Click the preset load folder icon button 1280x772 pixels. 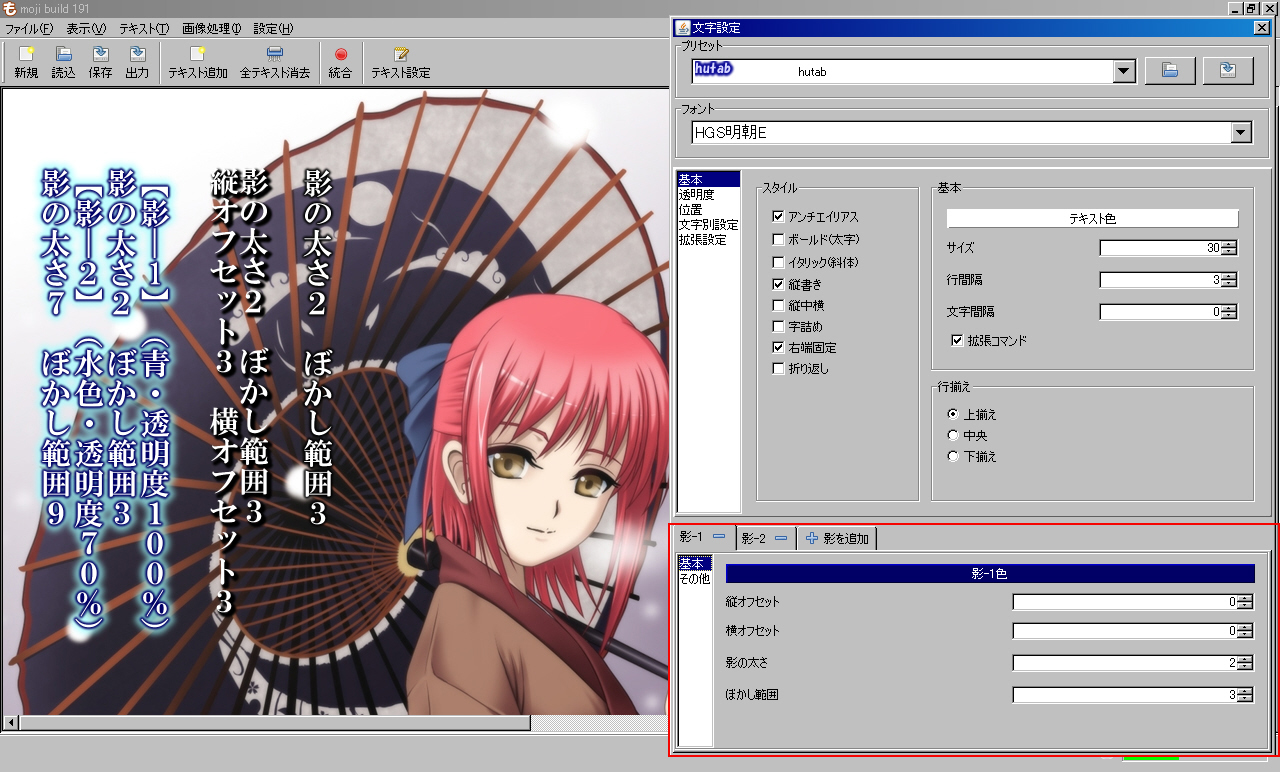tap(1170, 70)
